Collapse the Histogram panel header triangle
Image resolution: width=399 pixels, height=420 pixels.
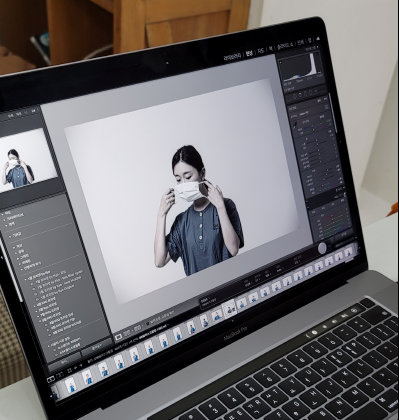317,47
